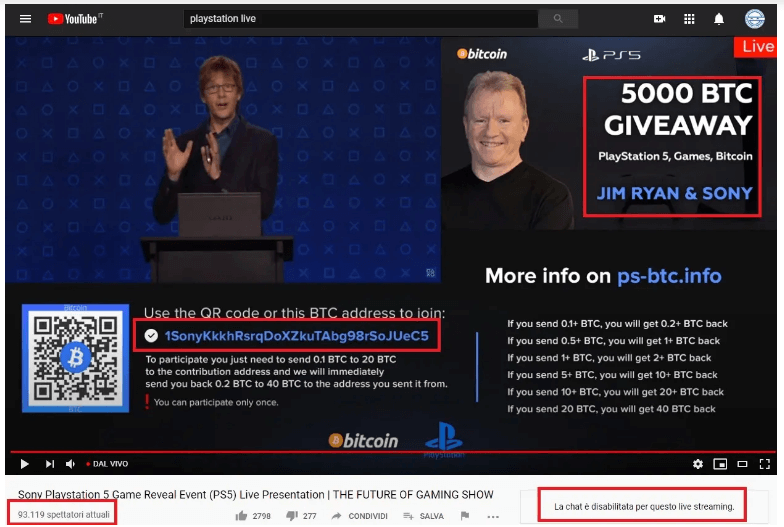Open the player settings gear
784x527 pixels.
pos(698,464)
